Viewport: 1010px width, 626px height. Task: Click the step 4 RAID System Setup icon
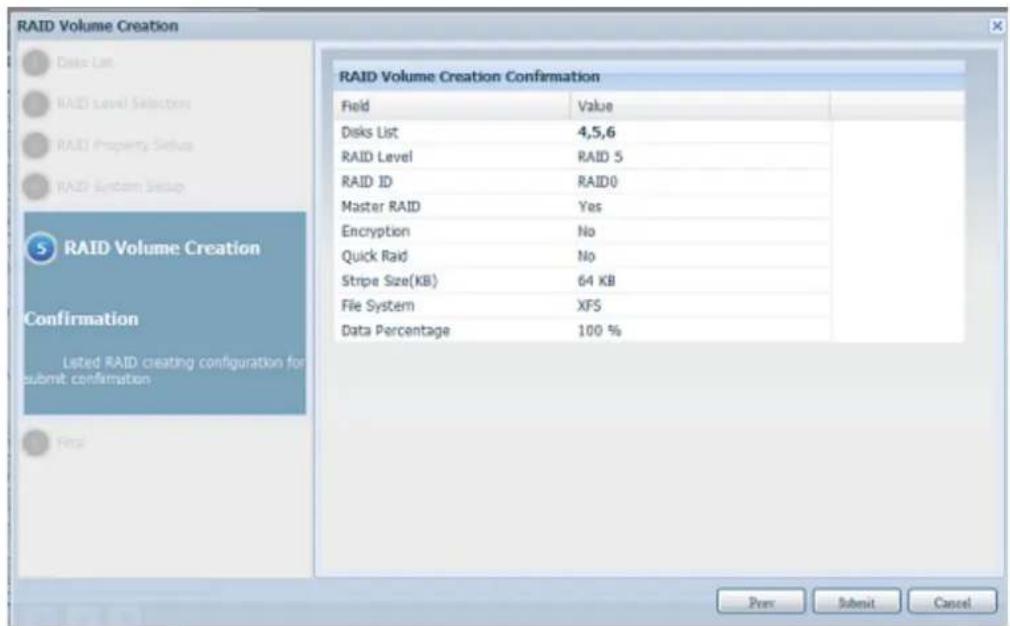tap(36, 187)
